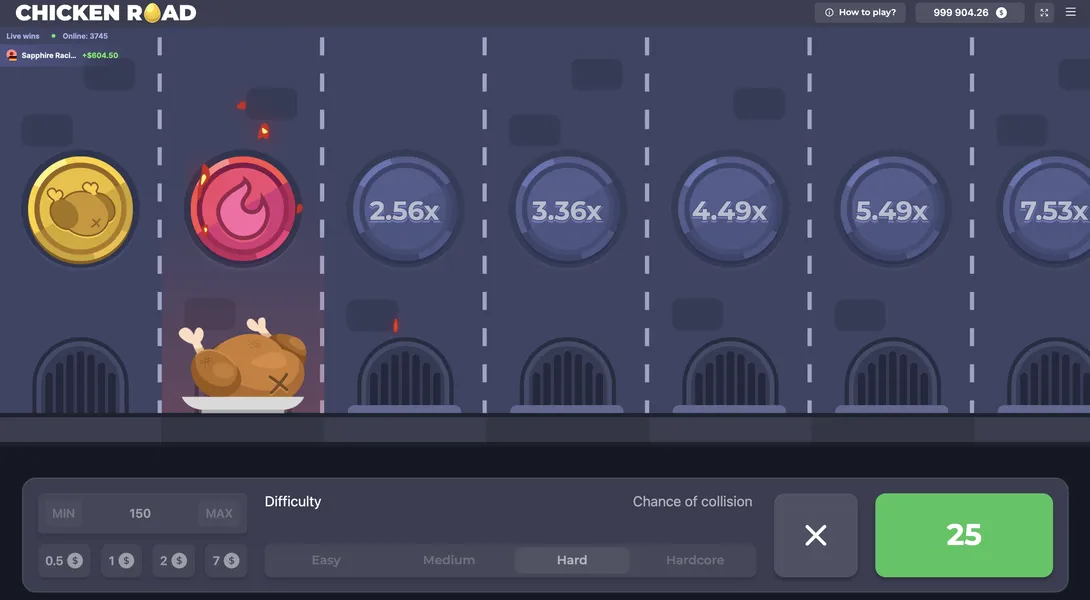Image resolution: width=1090 pixels, height=600 pixels.
Task: Select the 0.5 dollar bet chip
Action: (x=63, y=560)
